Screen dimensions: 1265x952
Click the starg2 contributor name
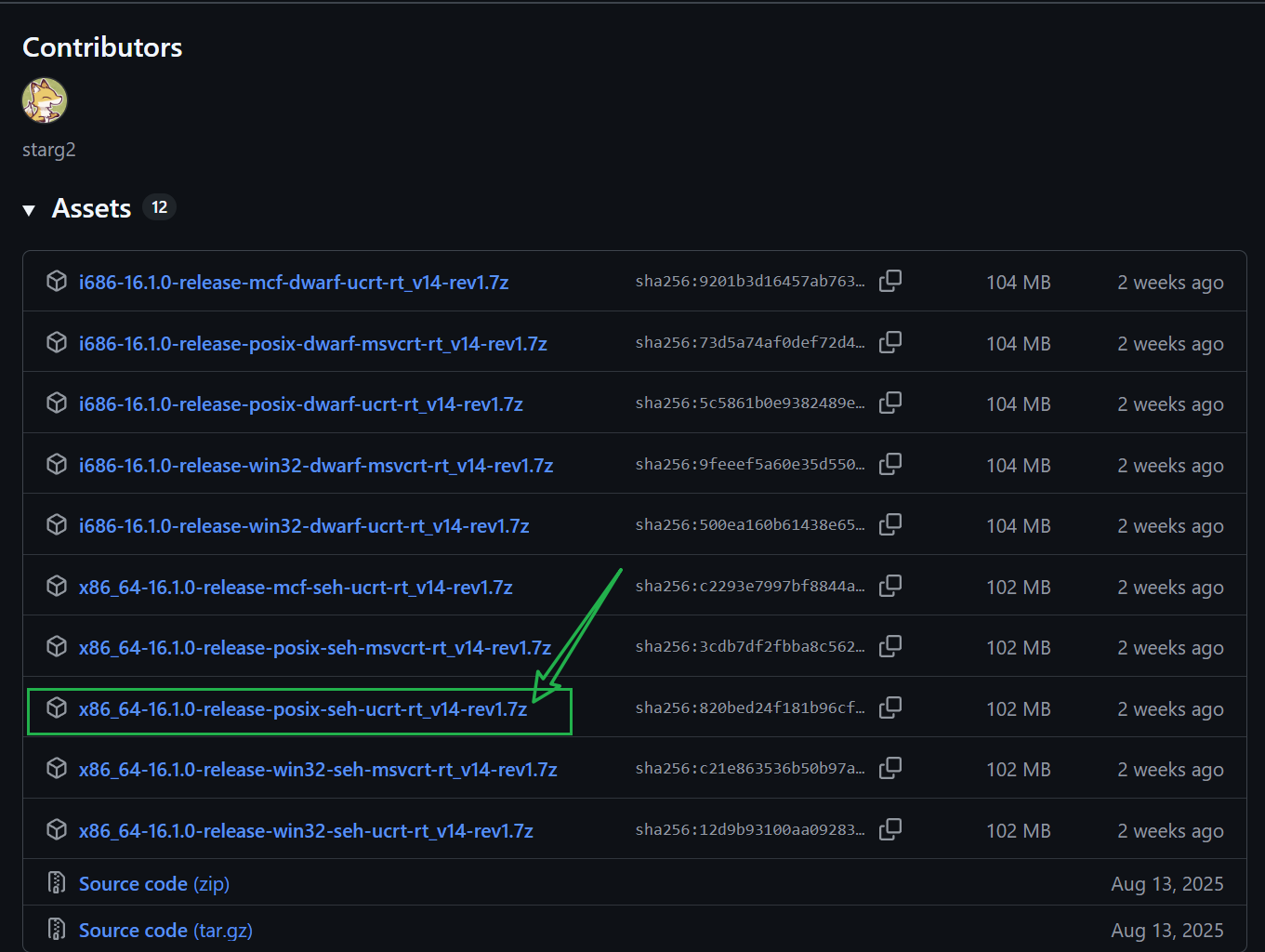[x=49, y=150]
